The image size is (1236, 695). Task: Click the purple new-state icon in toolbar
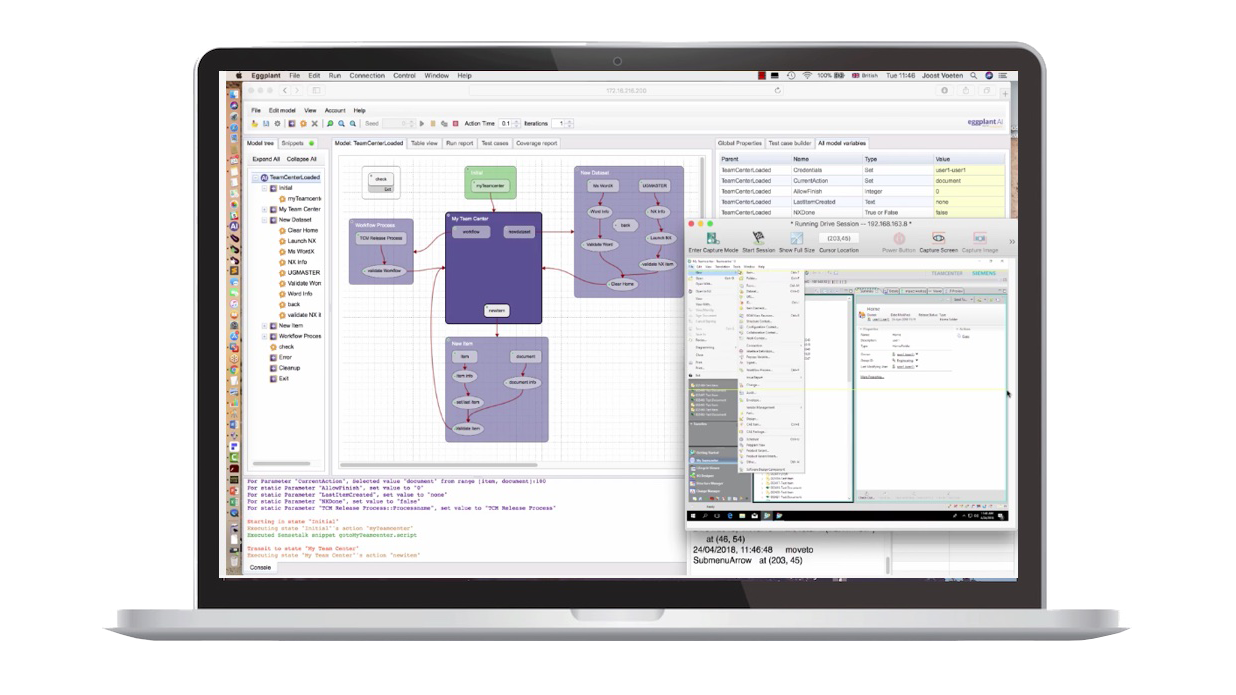[292, 123]
